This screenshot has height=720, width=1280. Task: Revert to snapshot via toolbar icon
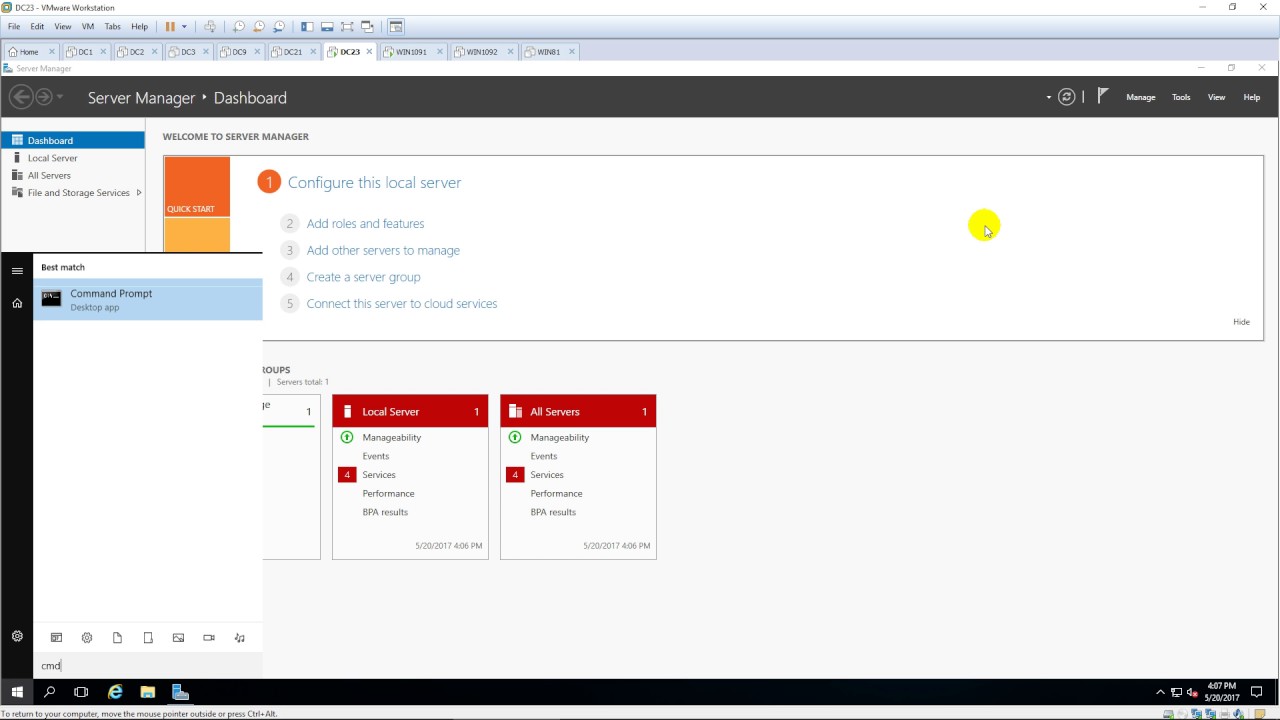coord(259,26)
